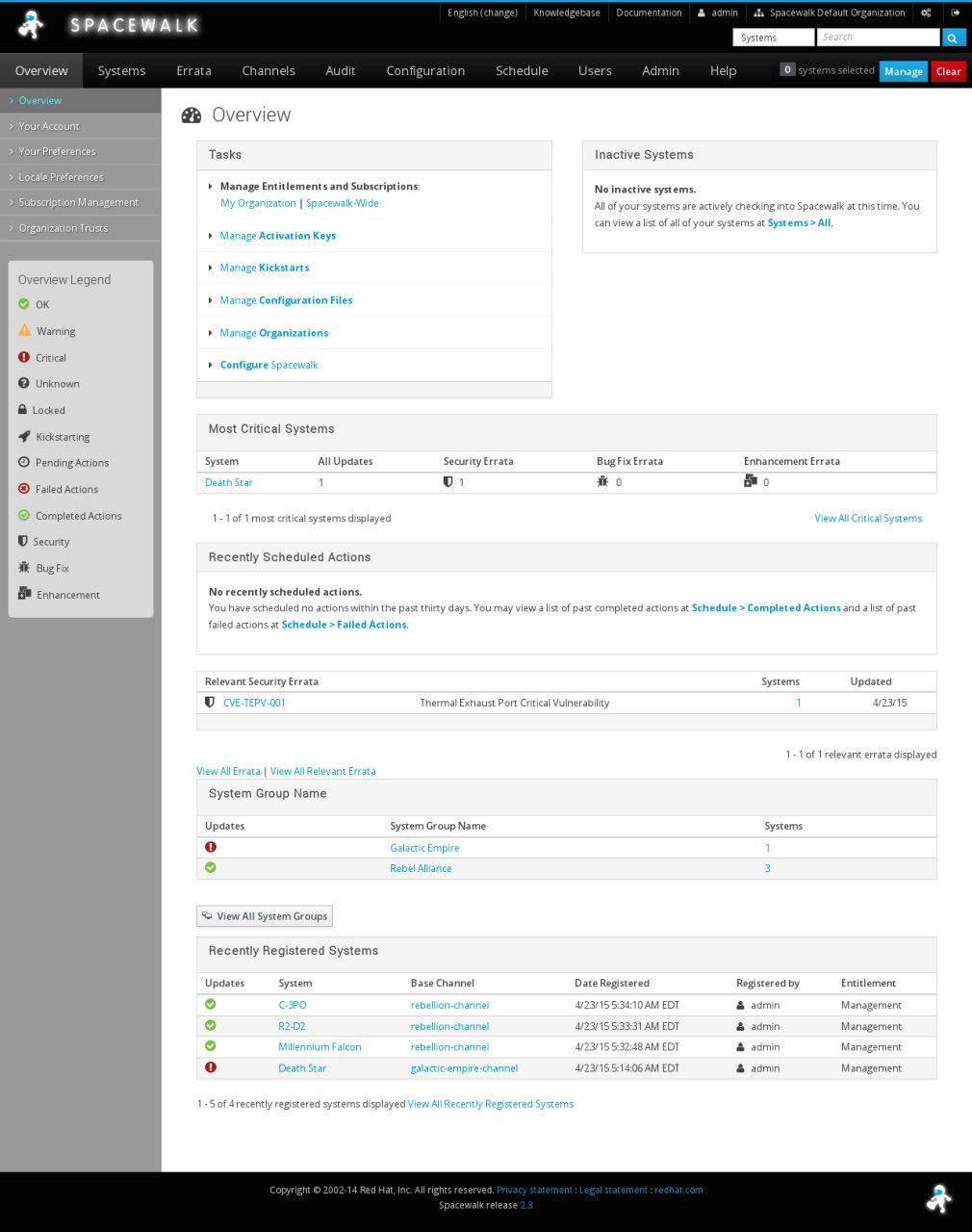This screenshot has height=1232, width=972.
Task: Select Your Account in sidebar
Action: [81, 126]
